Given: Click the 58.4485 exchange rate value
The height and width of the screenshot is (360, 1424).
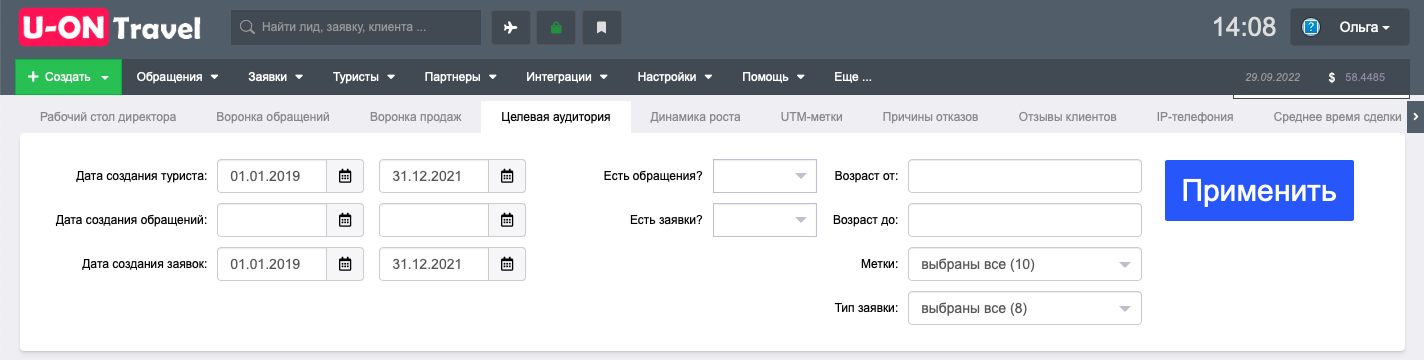Looking at the screenshot, I should (x=1365, y=77).
